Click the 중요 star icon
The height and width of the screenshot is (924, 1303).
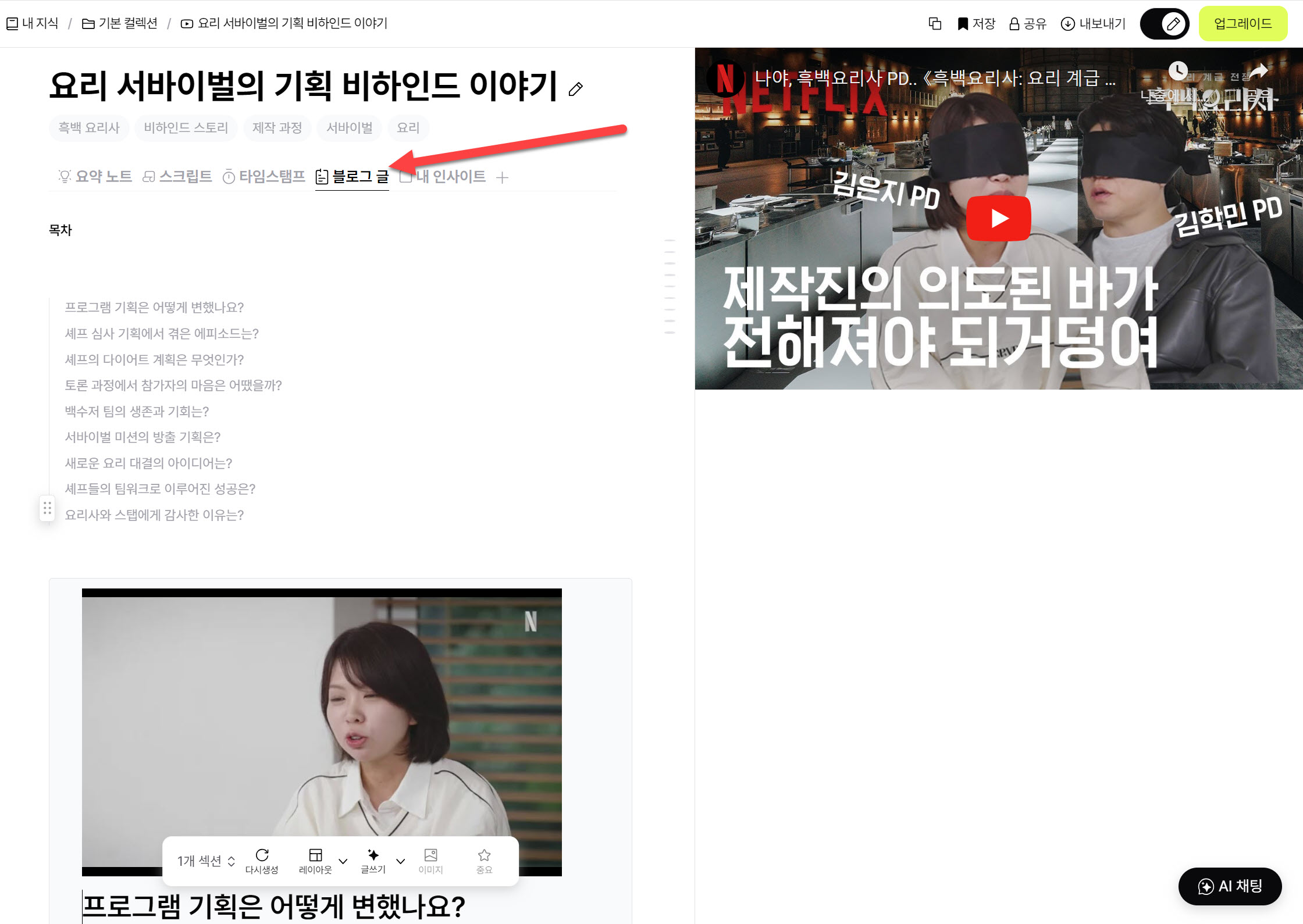click(484, 855)
